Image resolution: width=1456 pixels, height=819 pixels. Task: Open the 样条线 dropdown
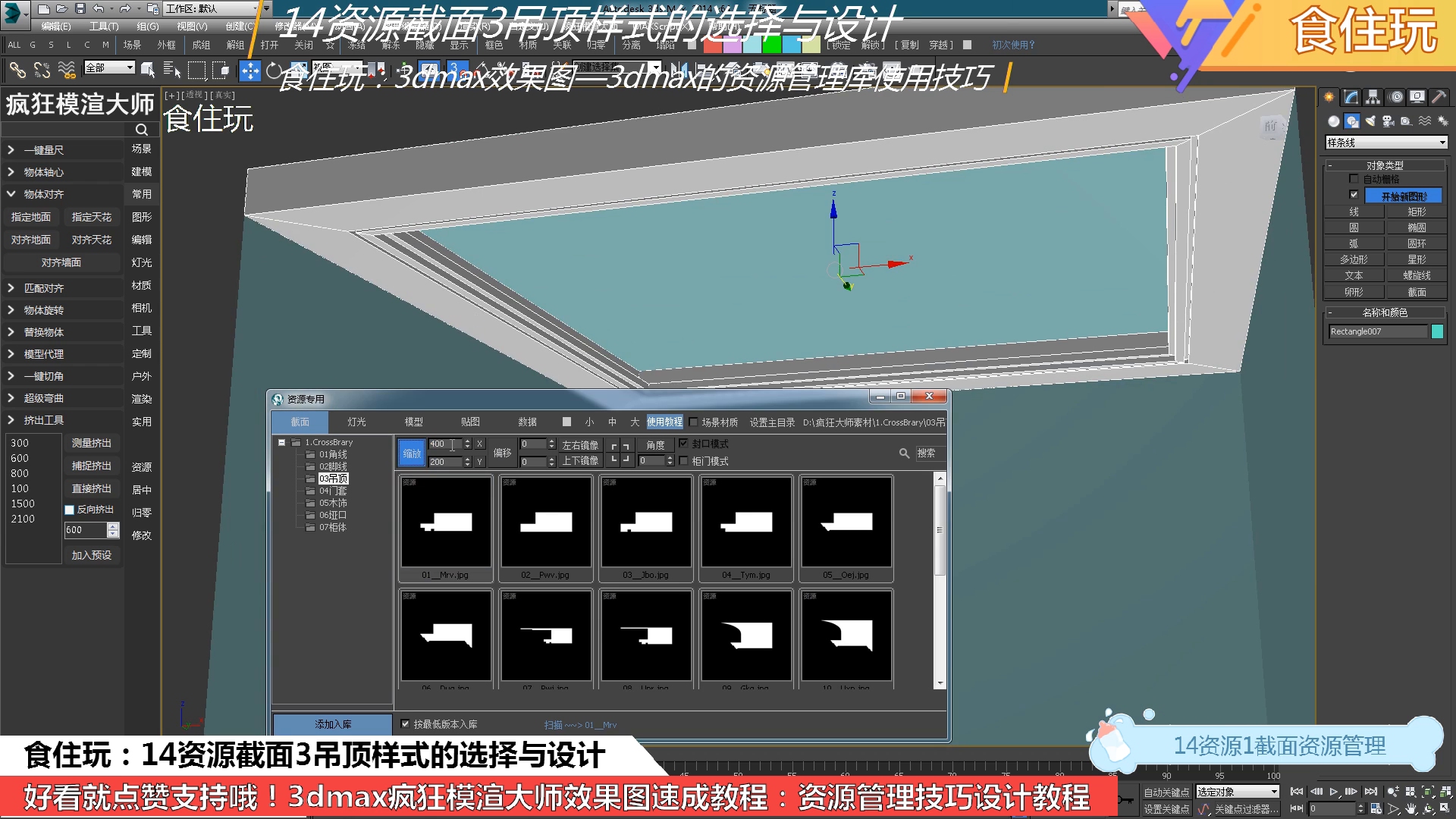coord(1442,142)
